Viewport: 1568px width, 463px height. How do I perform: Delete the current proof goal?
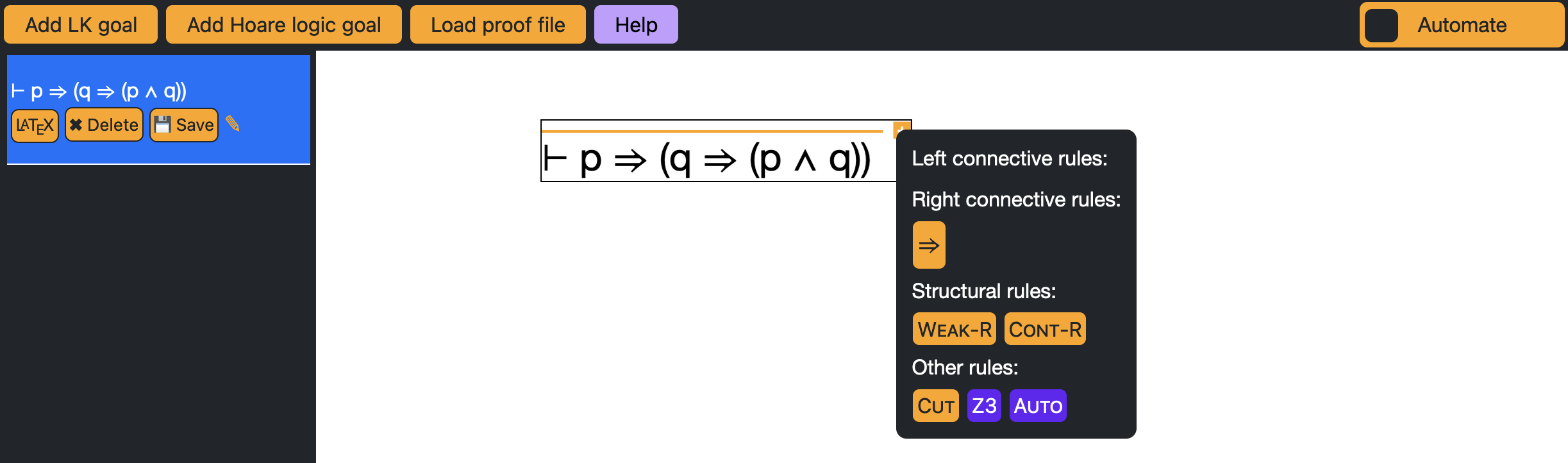pyautogui.click(x=104, y=125)
